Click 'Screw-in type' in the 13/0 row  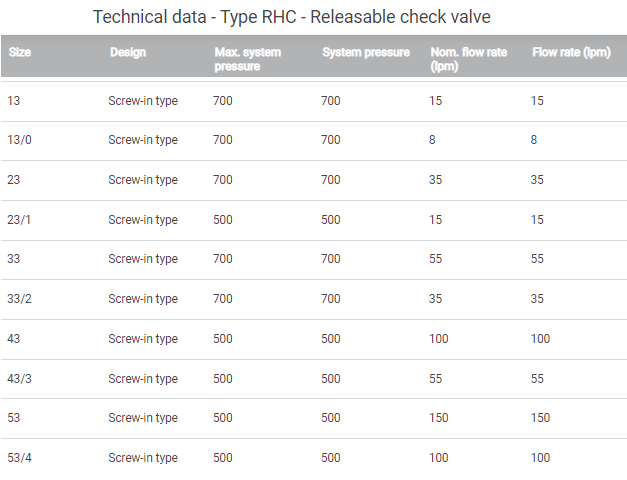[x=143, y=140]
